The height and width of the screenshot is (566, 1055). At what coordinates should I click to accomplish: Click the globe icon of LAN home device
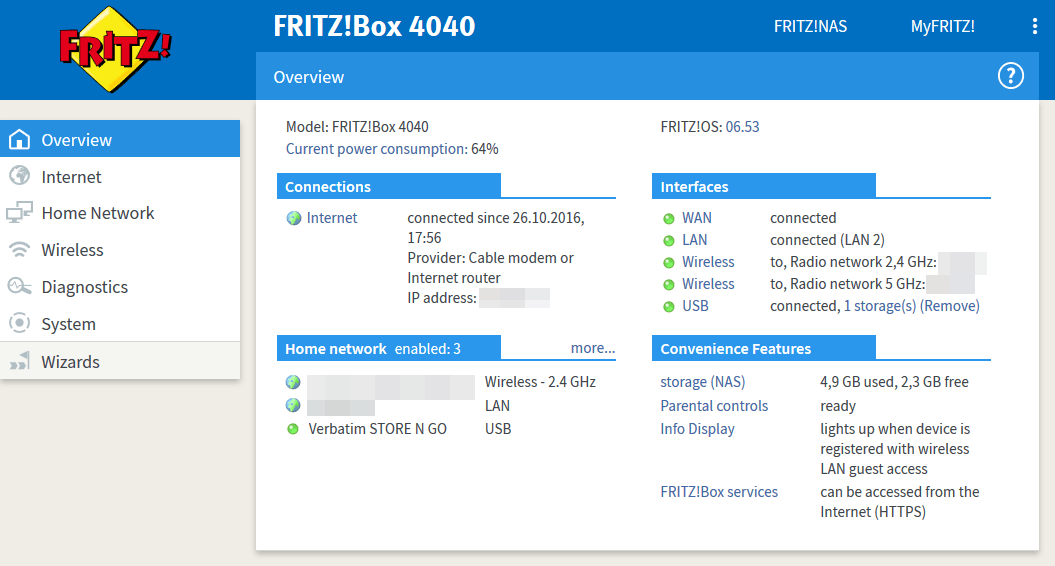click(x=293, y=405)
